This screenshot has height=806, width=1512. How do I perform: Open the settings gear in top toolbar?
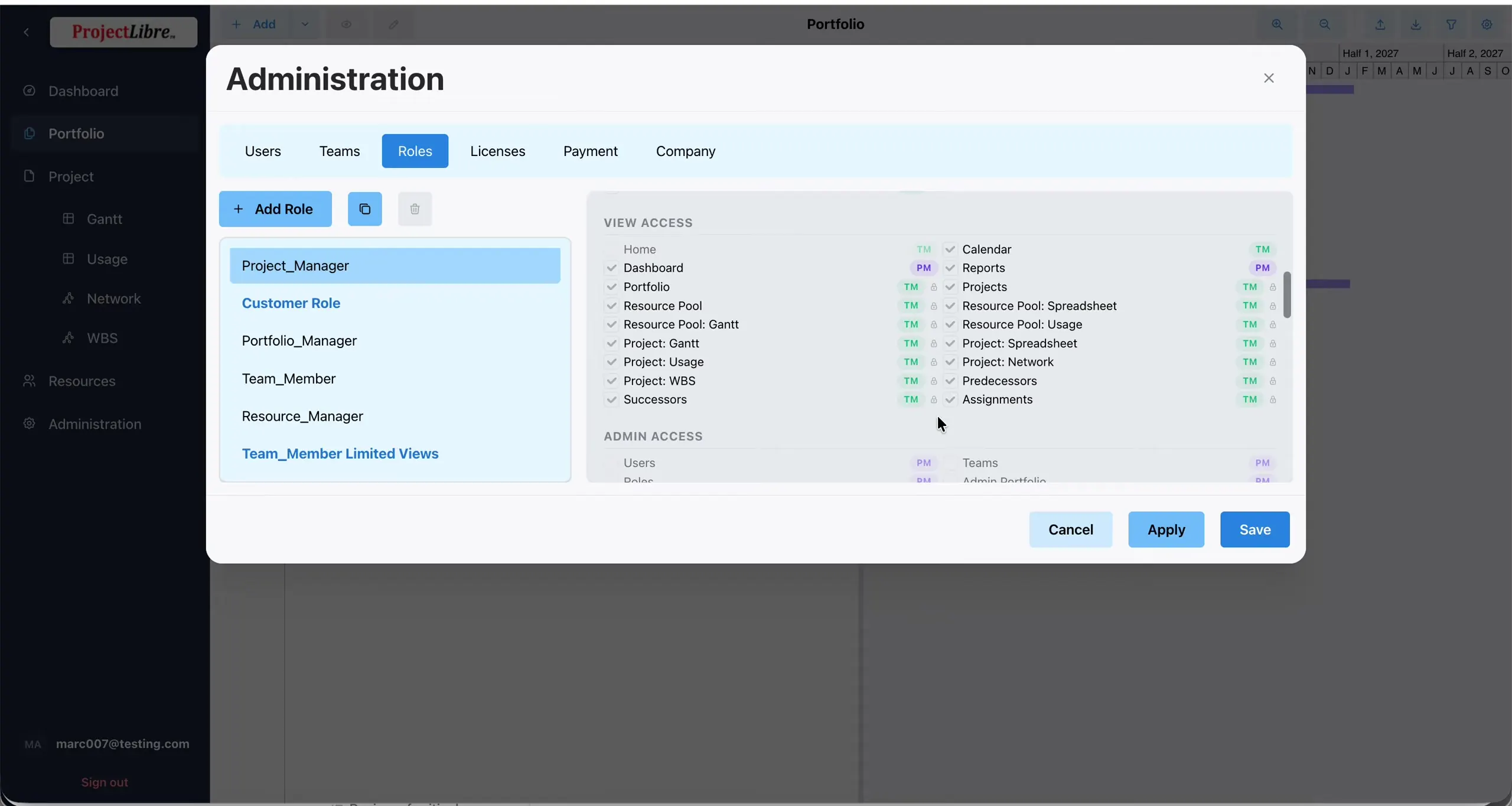(1487, 24)
